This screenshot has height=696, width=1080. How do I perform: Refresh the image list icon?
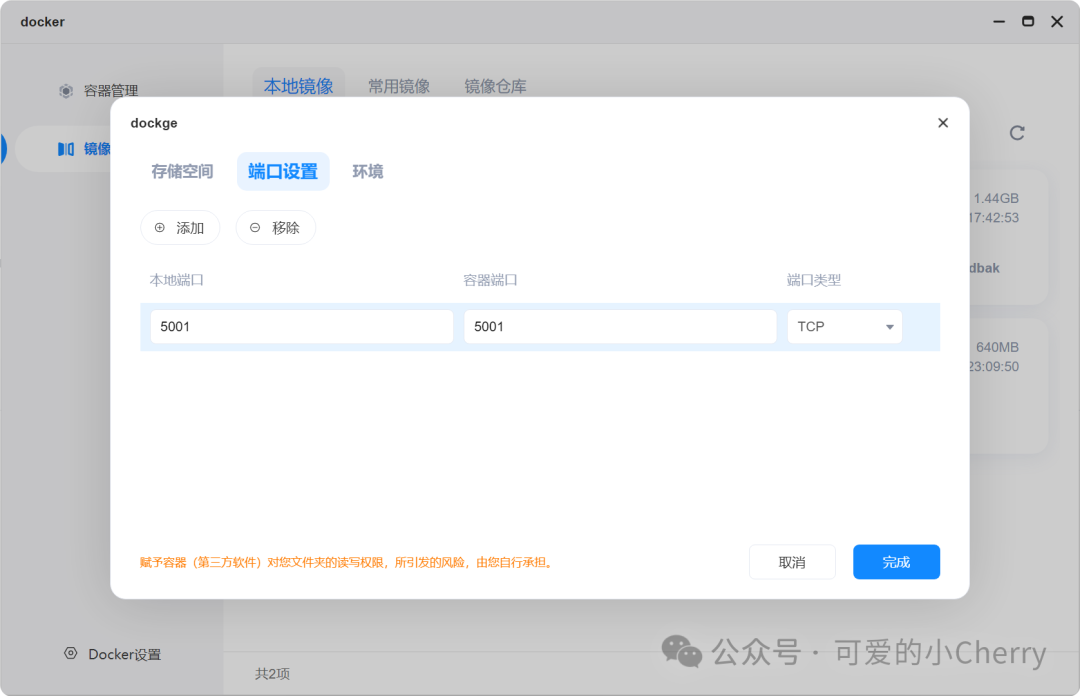pos(1017,133)
